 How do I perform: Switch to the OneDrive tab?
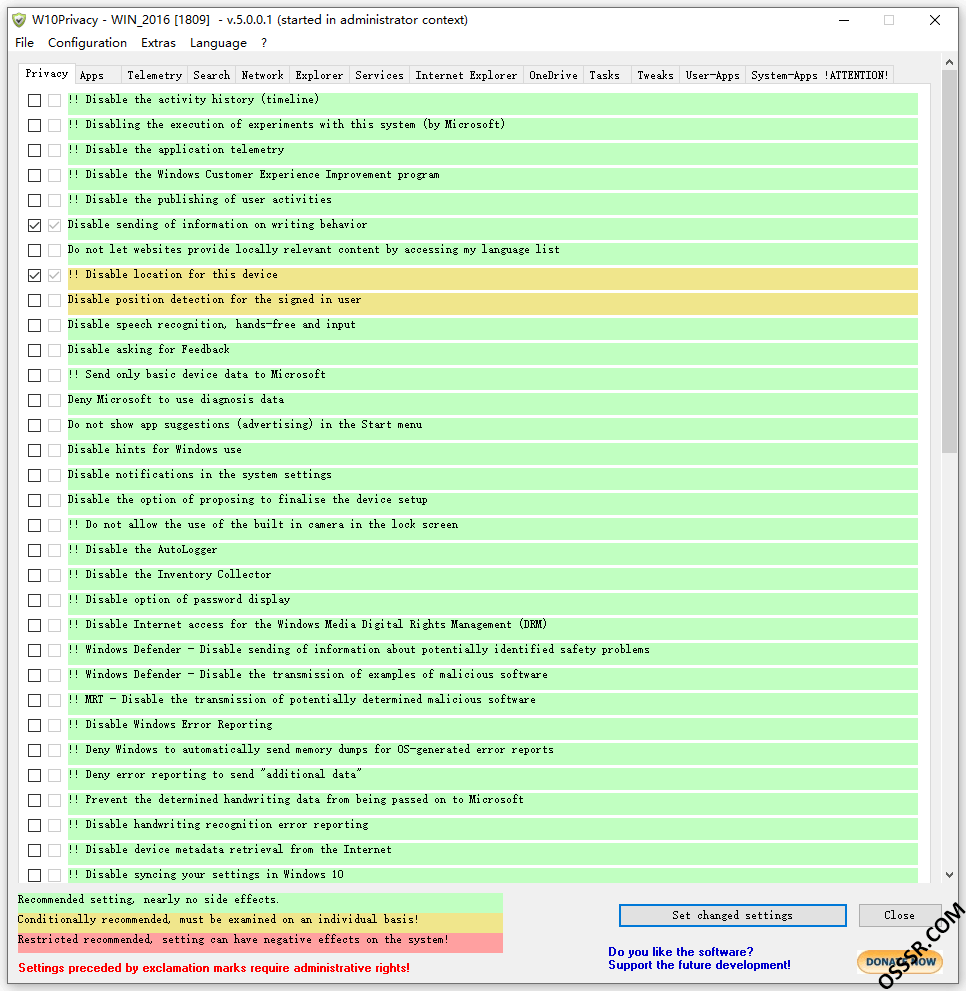coord(553,75)
